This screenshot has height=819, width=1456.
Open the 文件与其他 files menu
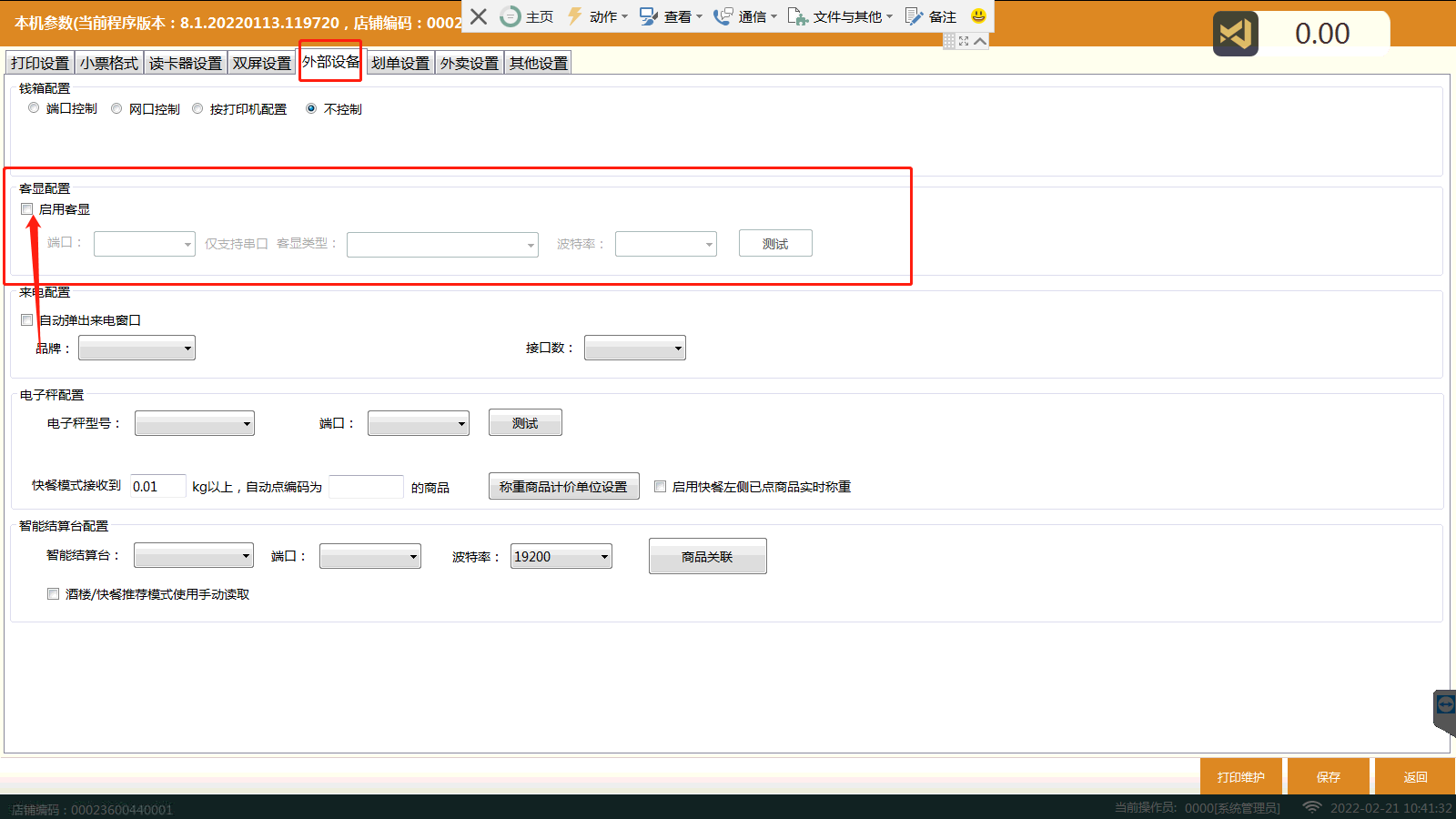(x=840, y=16)
